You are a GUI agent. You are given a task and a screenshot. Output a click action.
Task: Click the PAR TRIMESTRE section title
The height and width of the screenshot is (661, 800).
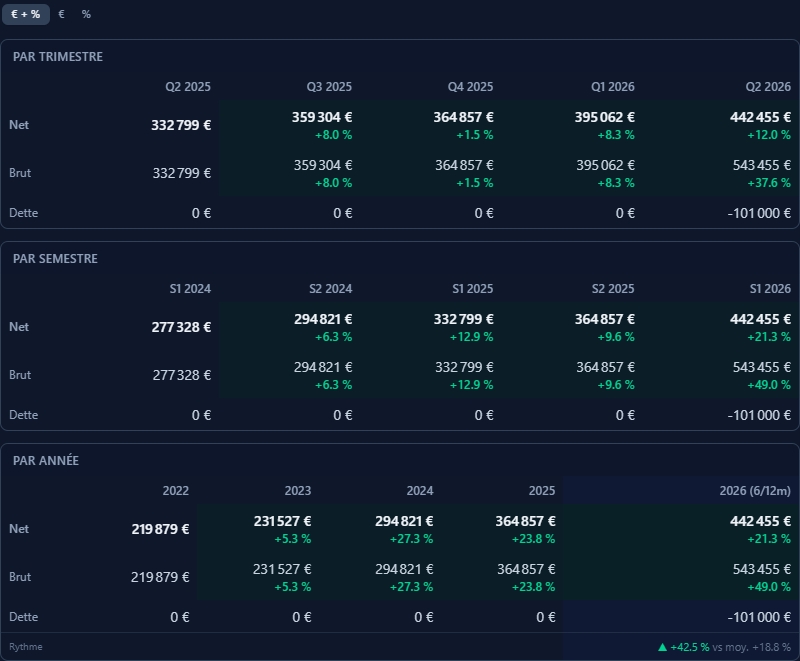point(58,57)
